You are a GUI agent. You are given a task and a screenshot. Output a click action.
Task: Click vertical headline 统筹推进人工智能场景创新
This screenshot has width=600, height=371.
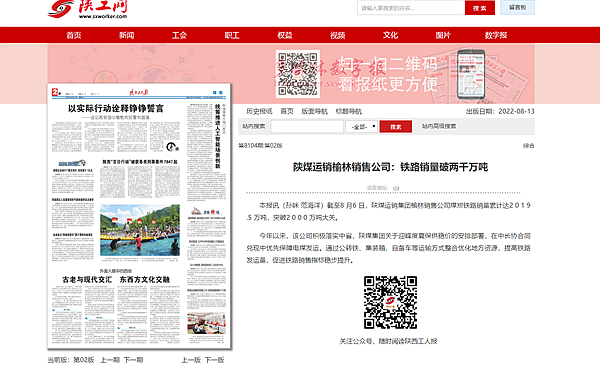(217, 136)
